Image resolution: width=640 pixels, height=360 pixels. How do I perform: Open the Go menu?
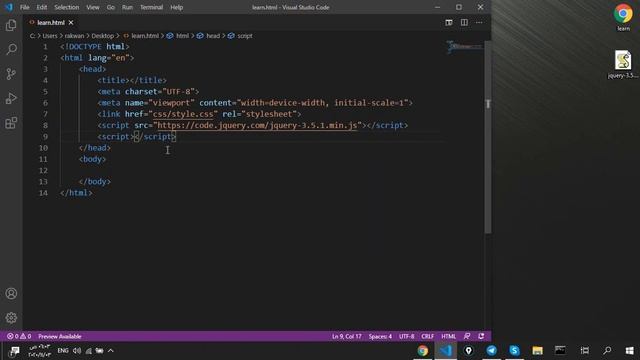click(x=111, y=7)
